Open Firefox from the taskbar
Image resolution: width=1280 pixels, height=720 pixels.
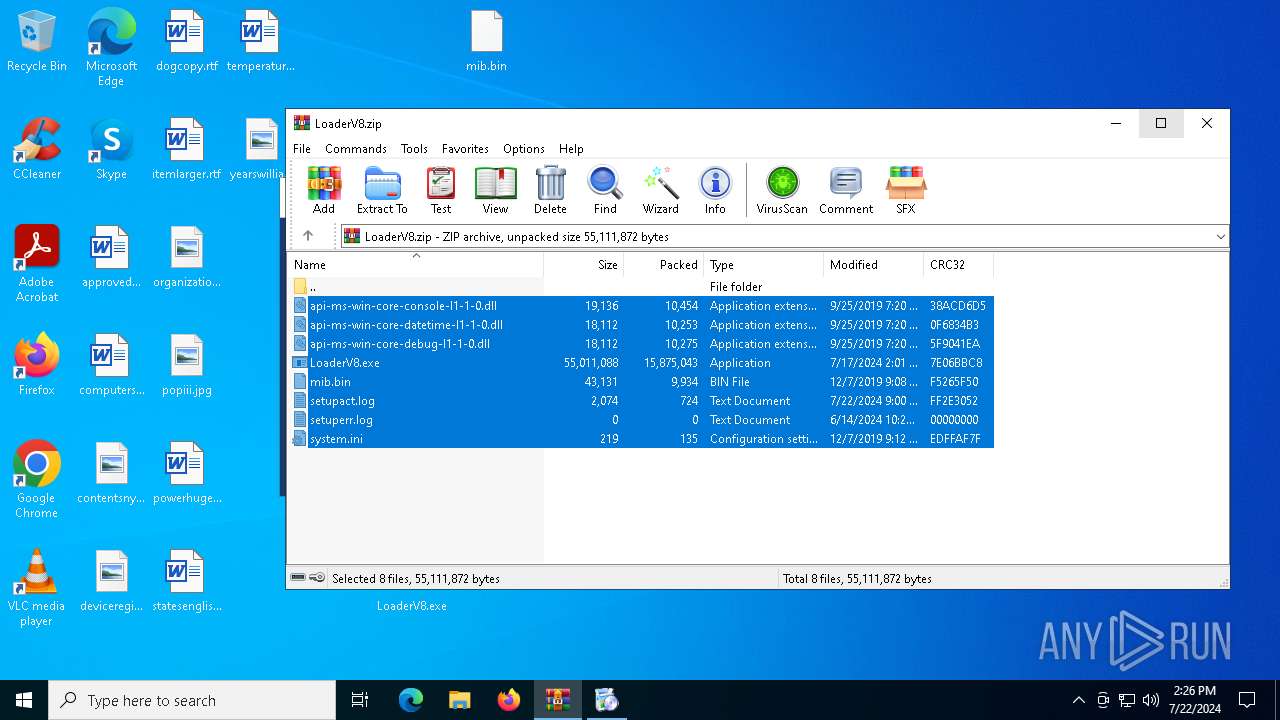pos(508,700)
